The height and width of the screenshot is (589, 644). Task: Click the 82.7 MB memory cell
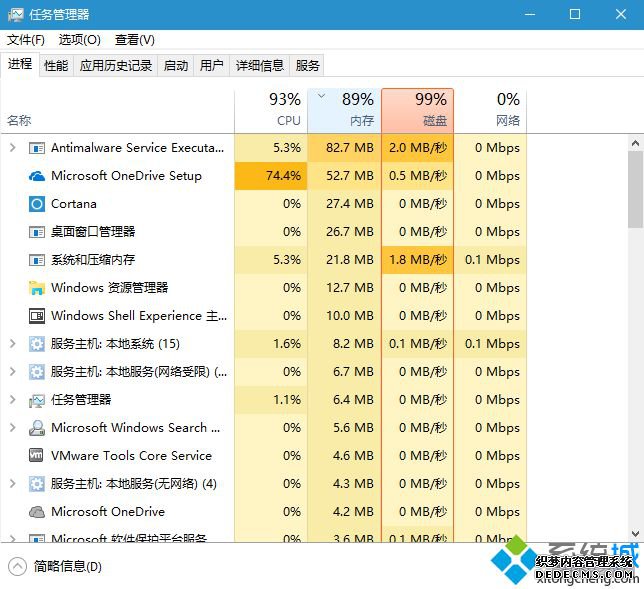344,148
